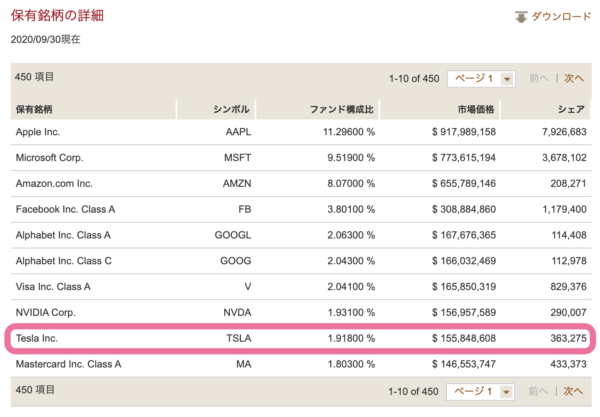The width and height of the screenshot is (600, 417).
Task: Click the TSLA symbol cell
Action: coord(238,338)
